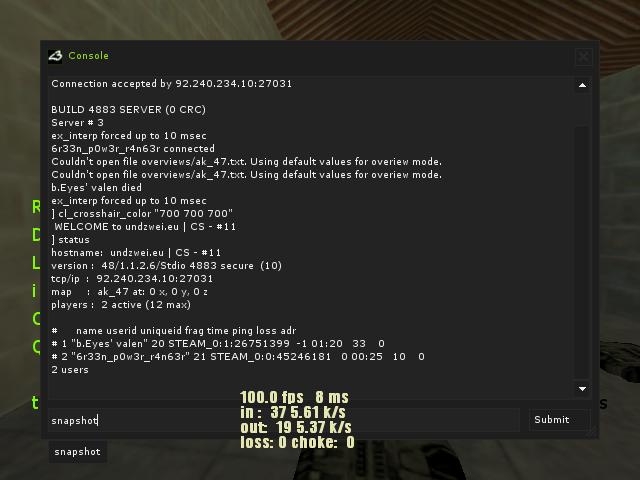The height and width of the screenshot is (480, 640).
Task: Close the Console window
Action: 584,56
